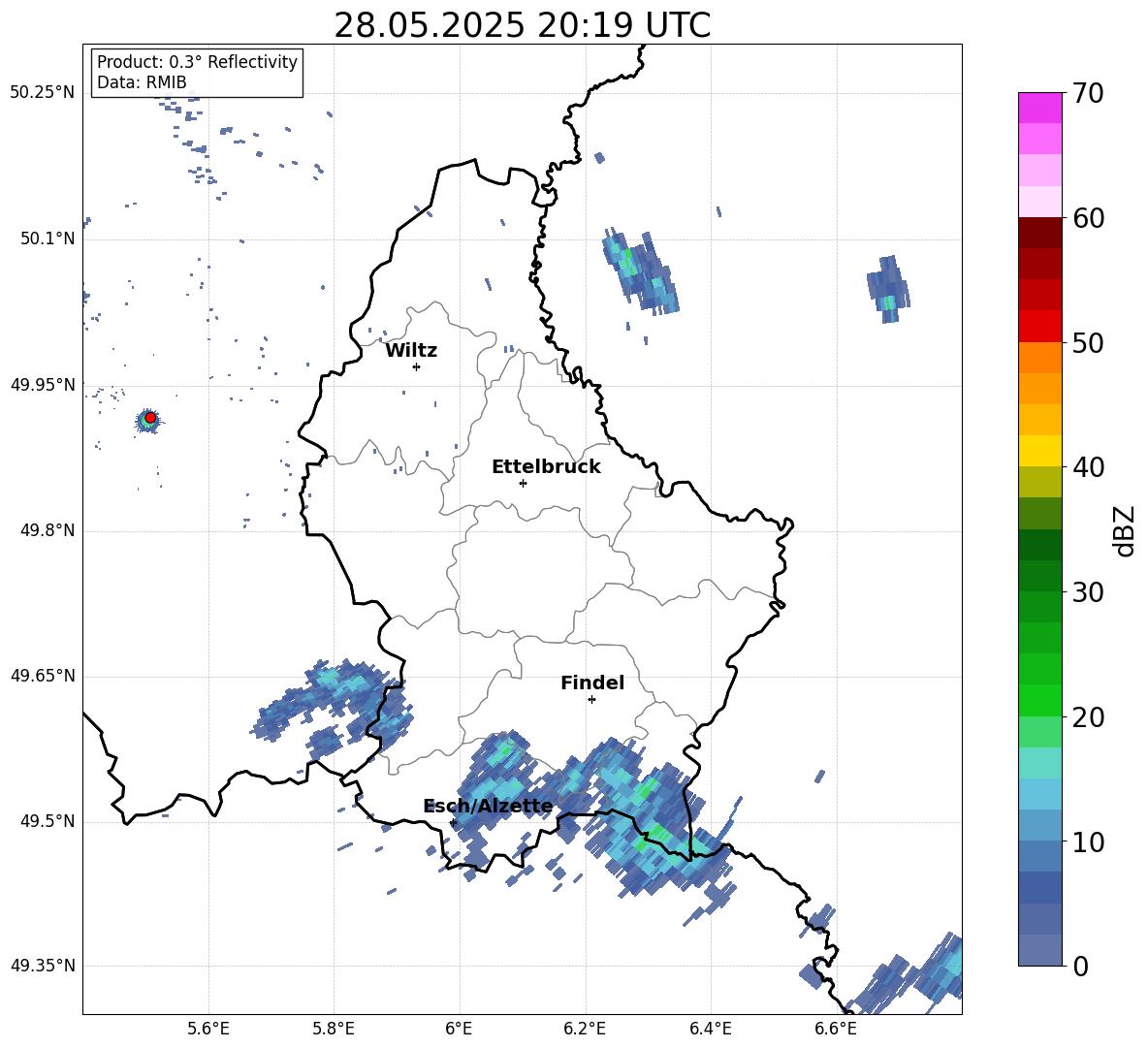Click the 49.5°N latitude label
The width and height of the screenshot is (1148, 1048).
[48, 821]
